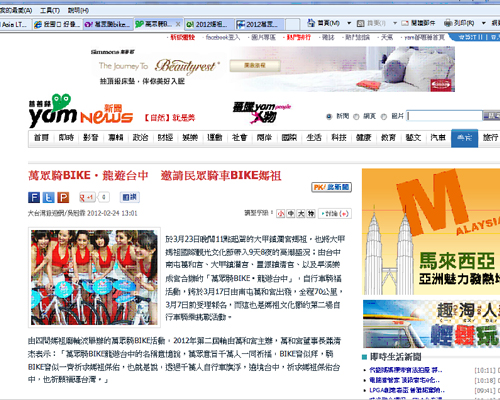Viewport: 500px width, 400px height.
Task: Click into the yam search input field
Action: [x=445, y=116]
